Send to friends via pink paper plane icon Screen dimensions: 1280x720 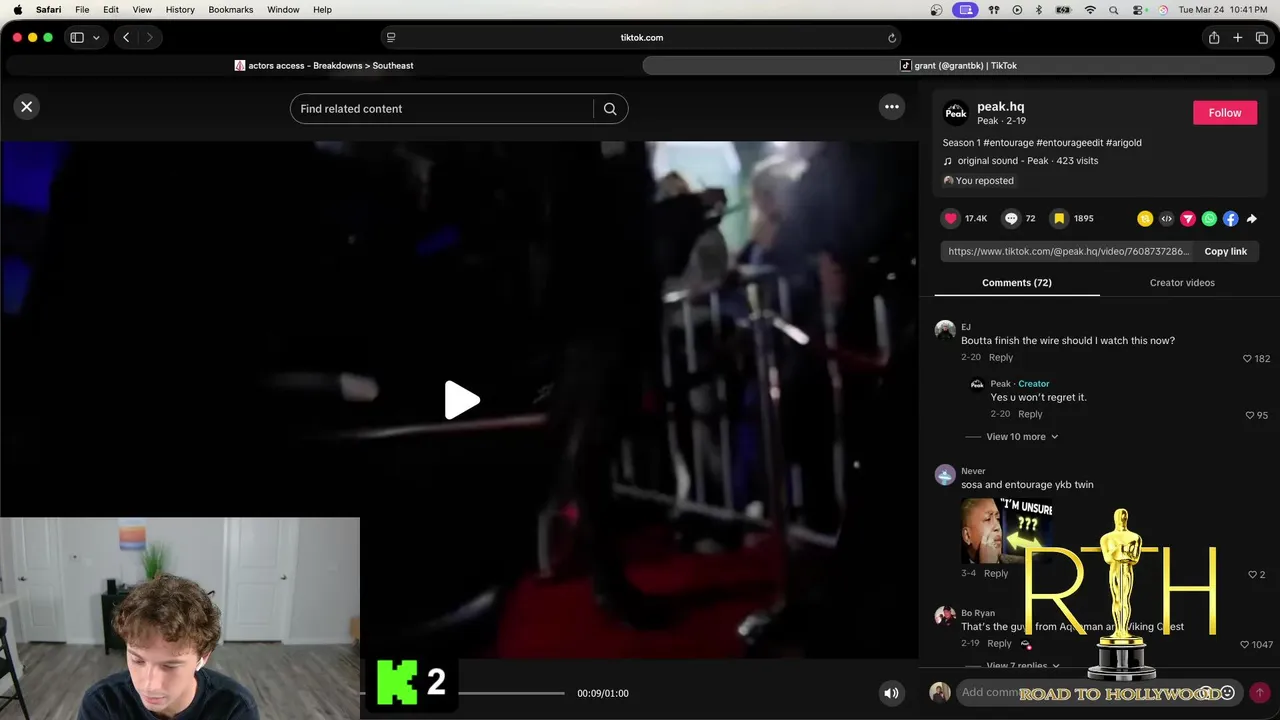click(x=1188, y=219)
